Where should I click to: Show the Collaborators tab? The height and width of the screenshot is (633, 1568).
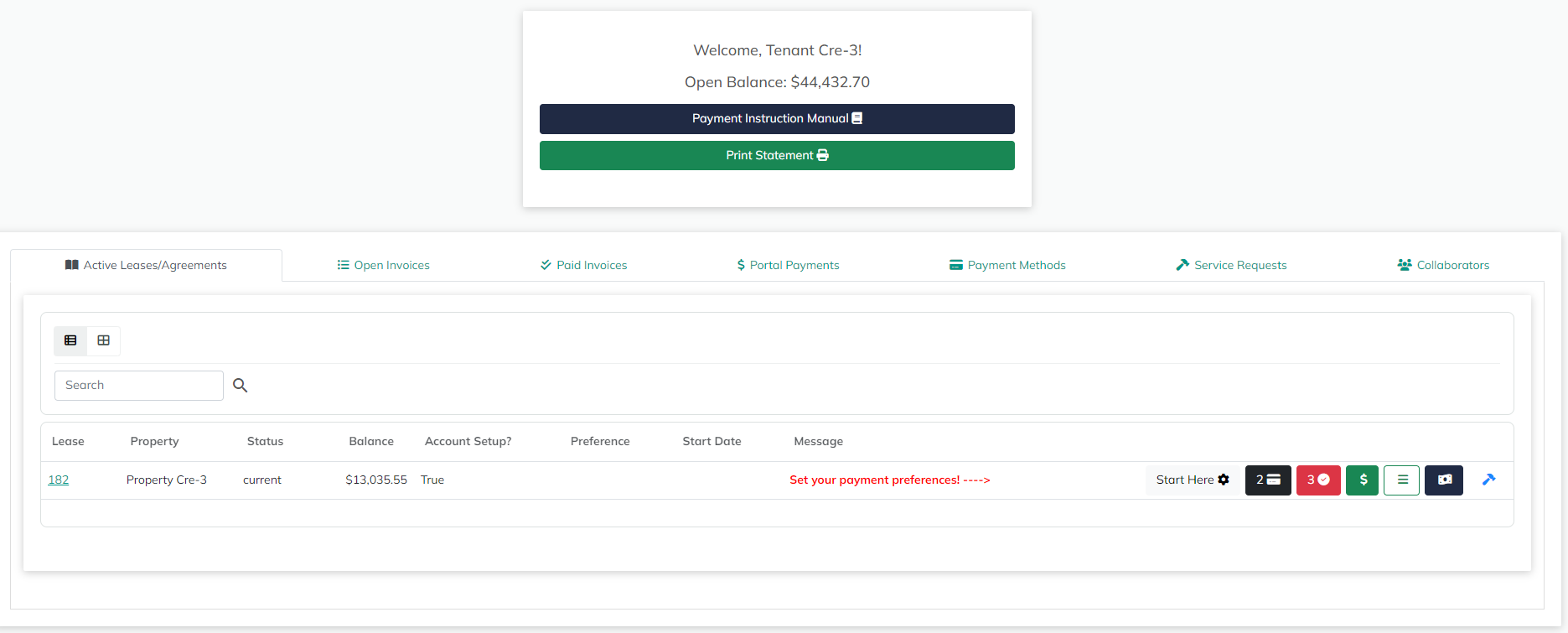(1443, 265)
